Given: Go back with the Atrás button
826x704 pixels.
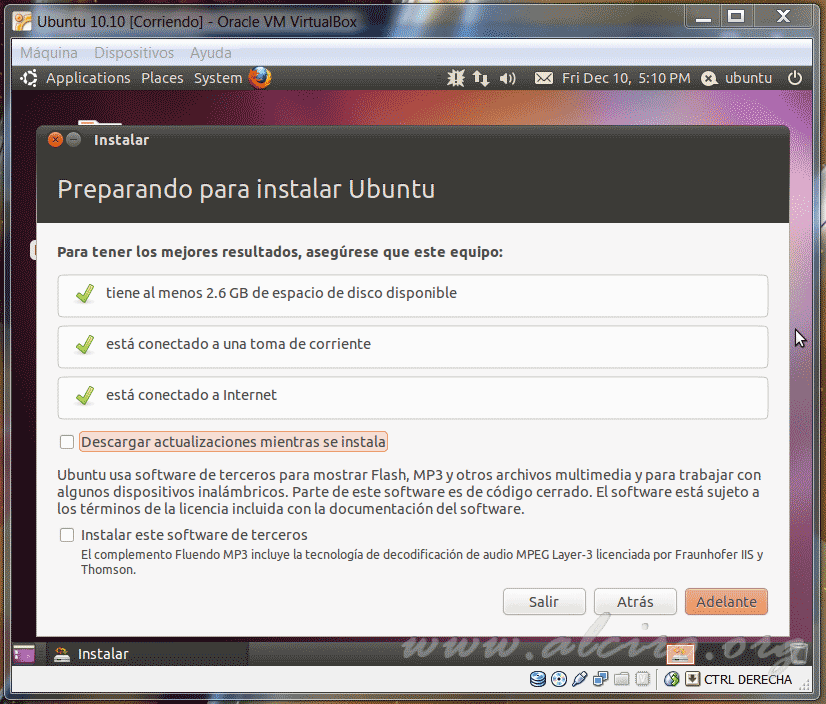Looking at the screenshot, I should (635, 602).
